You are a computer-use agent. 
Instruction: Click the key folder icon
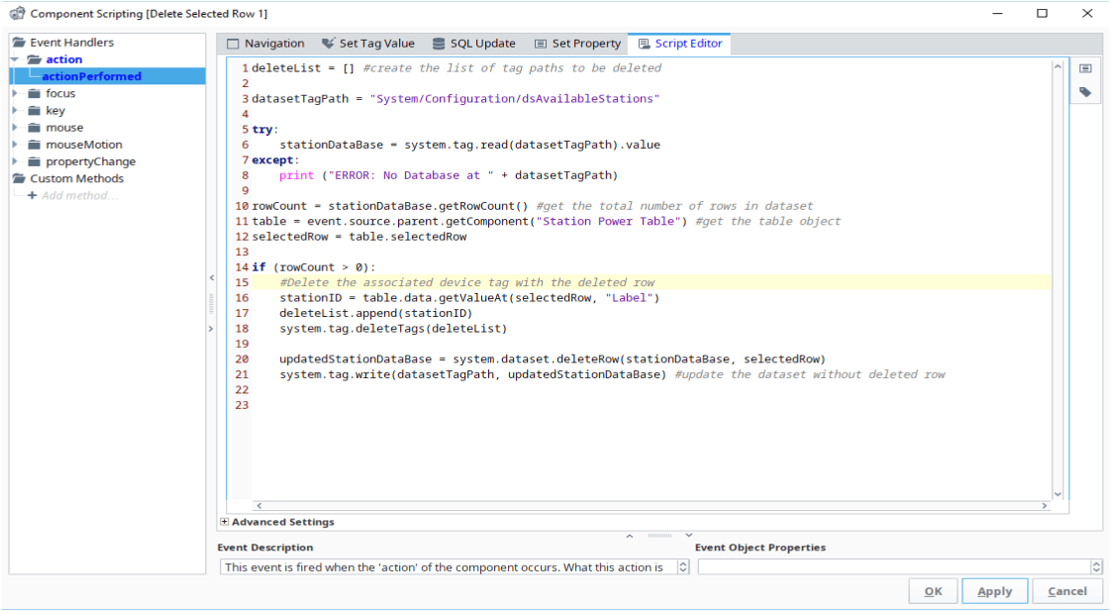pos(34,111)
